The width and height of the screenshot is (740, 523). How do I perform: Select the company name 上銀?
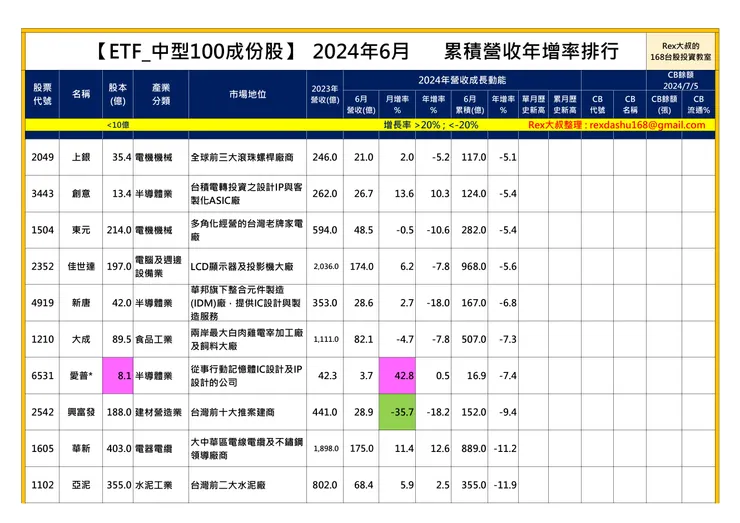click(x=81, y=157)
